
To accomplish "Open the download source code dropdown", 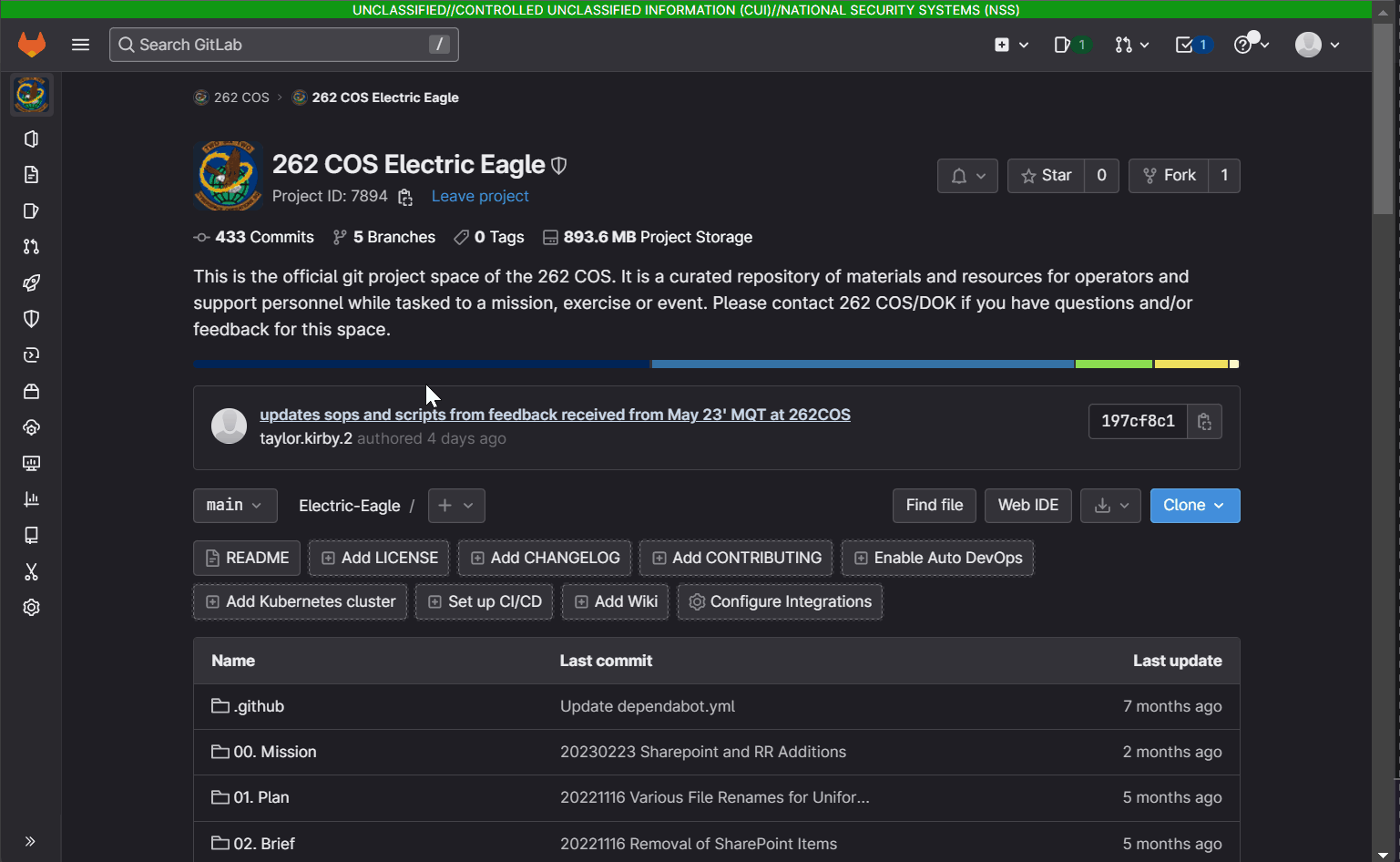I will tap(1110, 506).
